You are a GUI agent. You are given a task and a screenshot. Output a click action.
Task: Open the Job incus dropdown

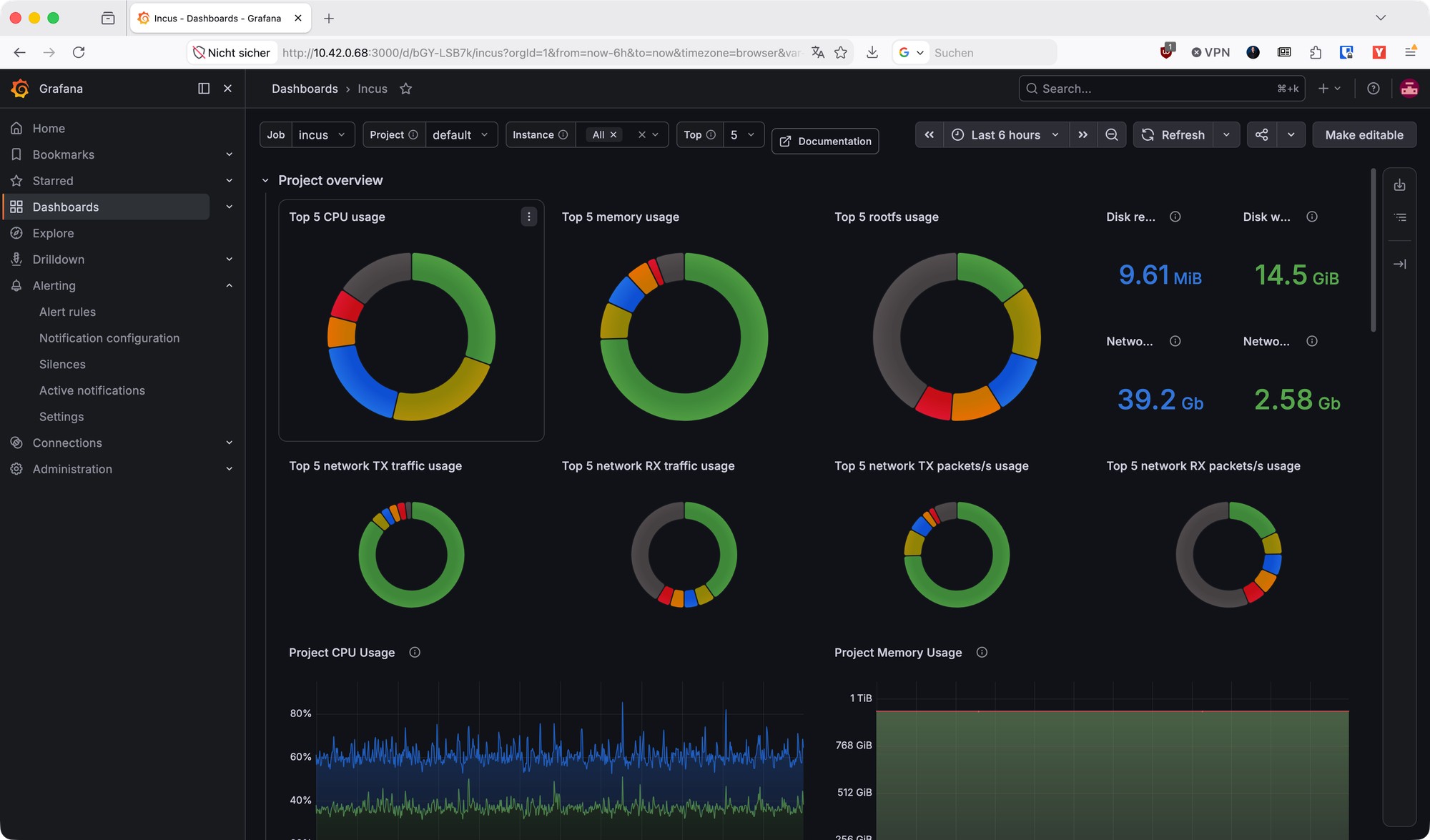pyautogui.click(x=322, y=134)
